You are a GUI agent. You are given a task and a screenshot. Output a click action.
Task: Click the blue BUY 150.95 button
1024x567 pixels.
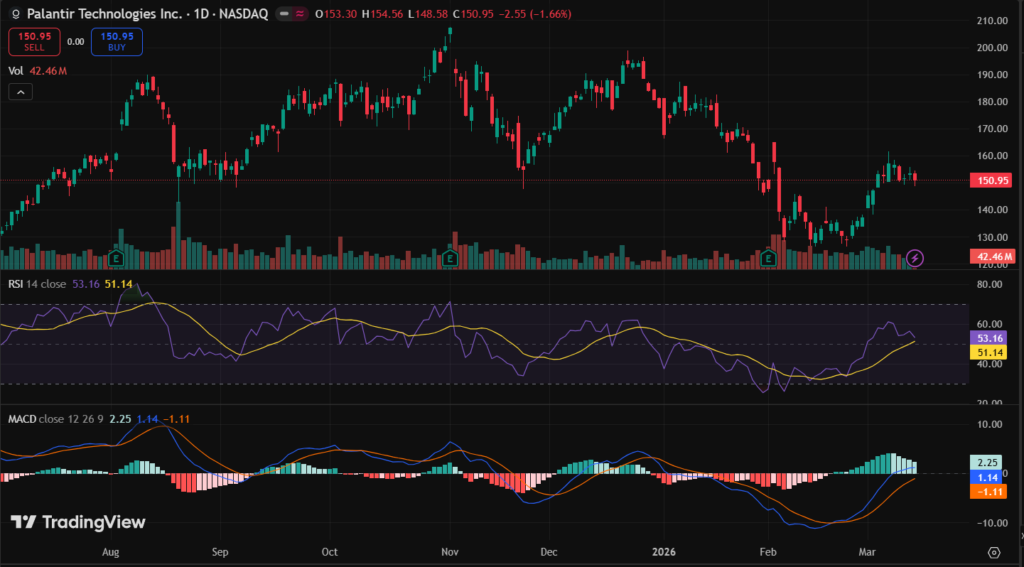[116, 41]
